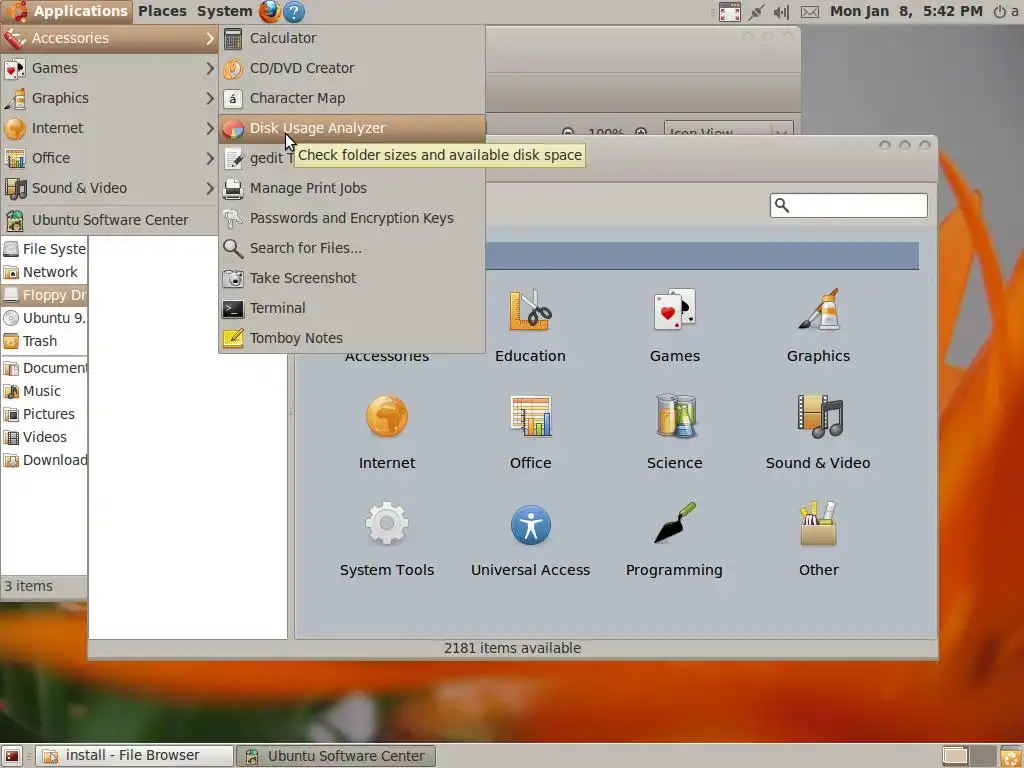1024x768 pixels.
Task: Start Take Screenshot tool
Action: [352, 279]
